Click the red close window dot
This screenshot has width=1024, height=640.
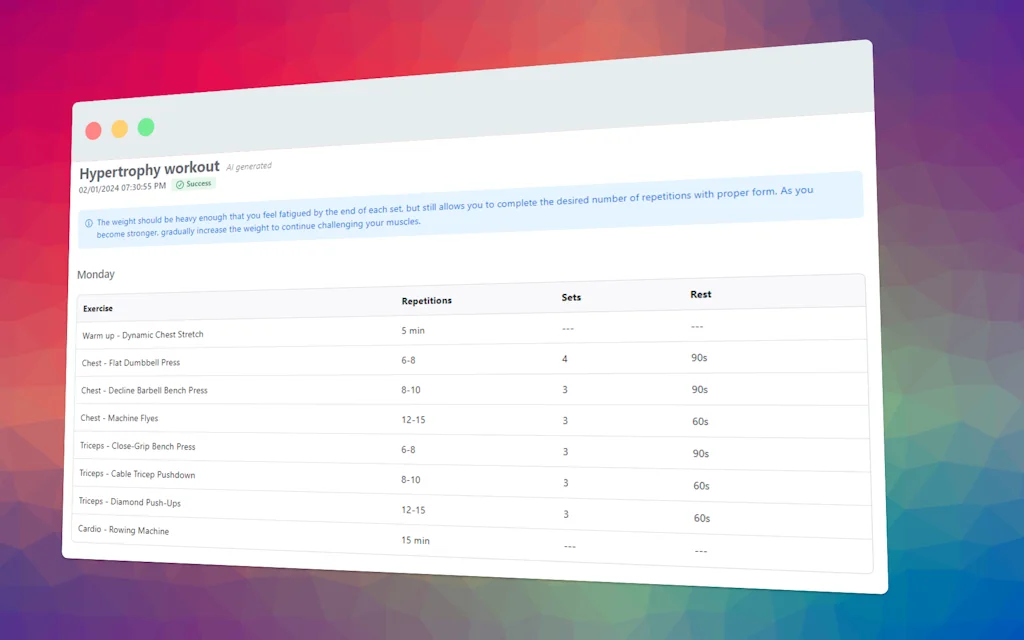pos(93,130)
